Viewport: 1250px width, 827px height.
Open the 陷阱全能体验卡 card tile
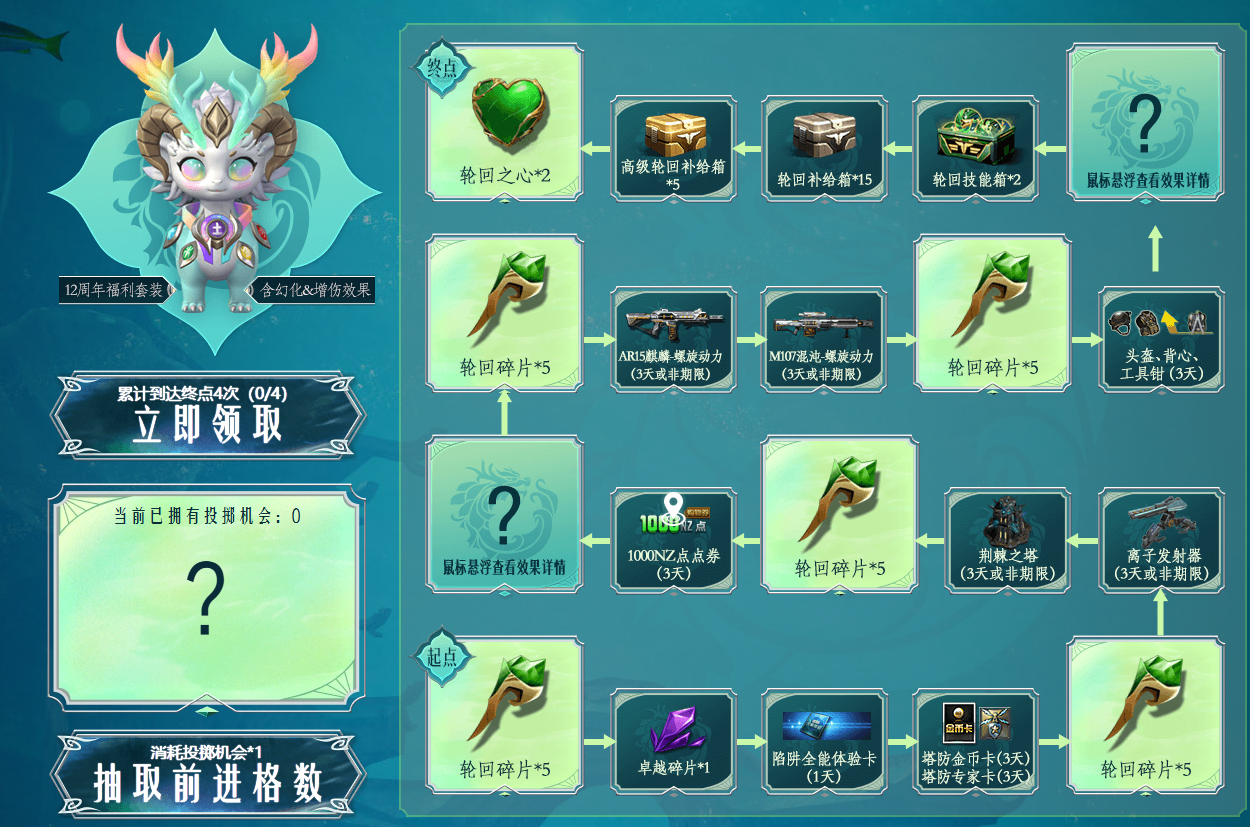[x=825, y=739]
